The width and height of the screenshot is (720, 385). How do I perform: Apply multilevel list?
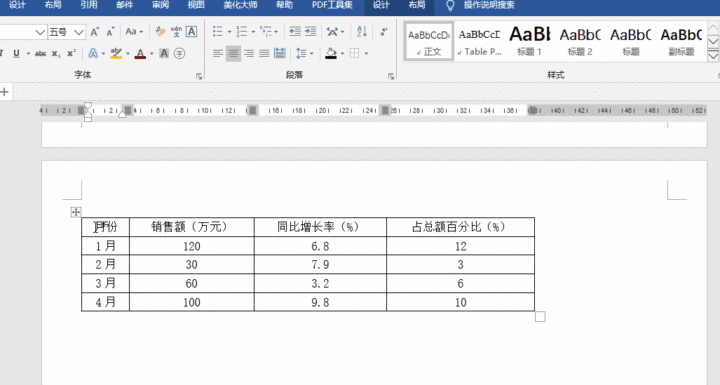point(265,31)
